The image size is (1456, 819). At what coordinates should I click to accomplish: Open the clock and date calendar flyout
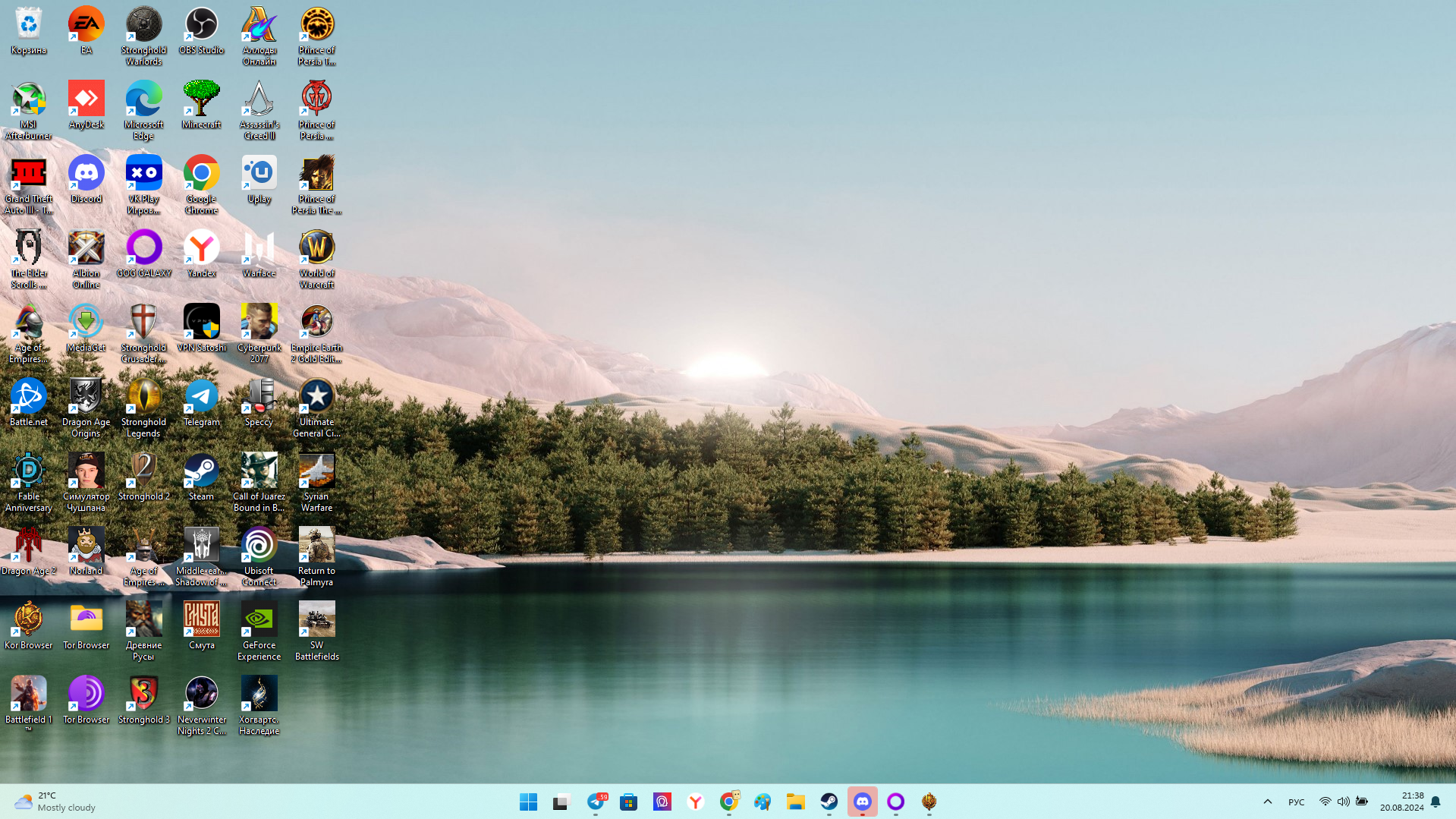pyautogui.click(x=1401, y=802)
